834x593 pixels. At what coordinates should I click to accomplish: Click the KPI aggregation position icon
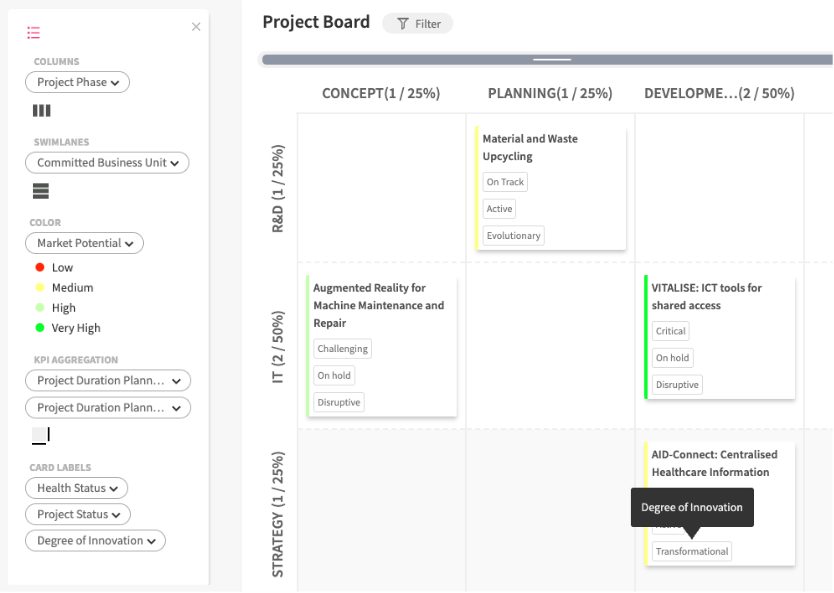click(x=41, y=435)
